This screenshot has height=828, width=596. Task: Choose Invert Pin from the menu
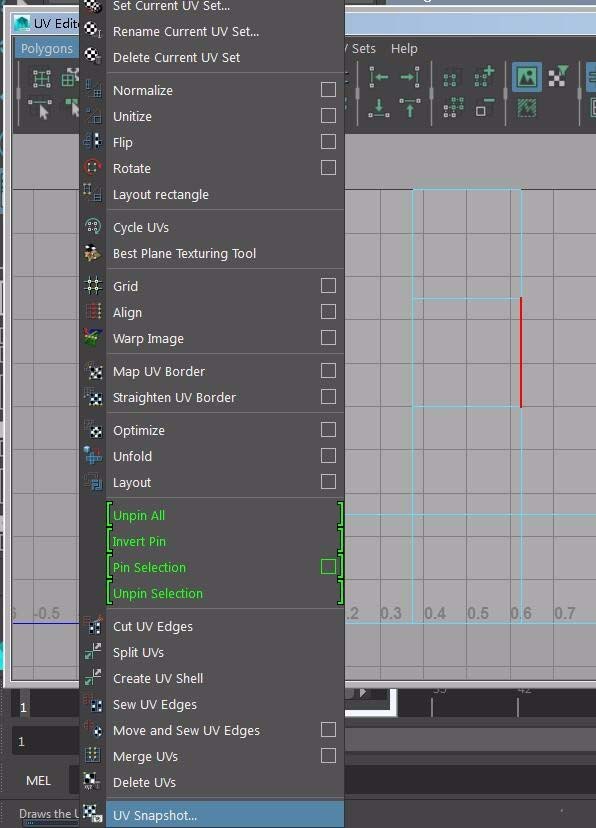tap(225, 541)
